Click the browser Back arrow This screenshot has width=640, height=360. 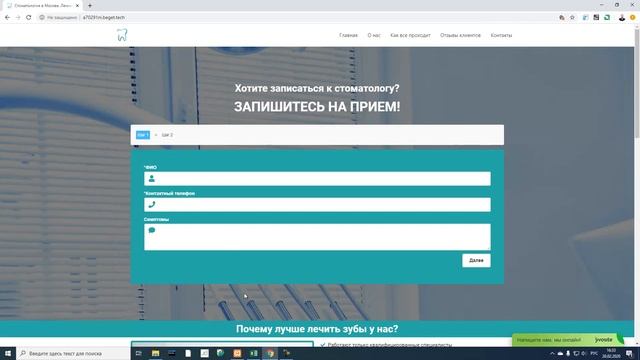7,18
